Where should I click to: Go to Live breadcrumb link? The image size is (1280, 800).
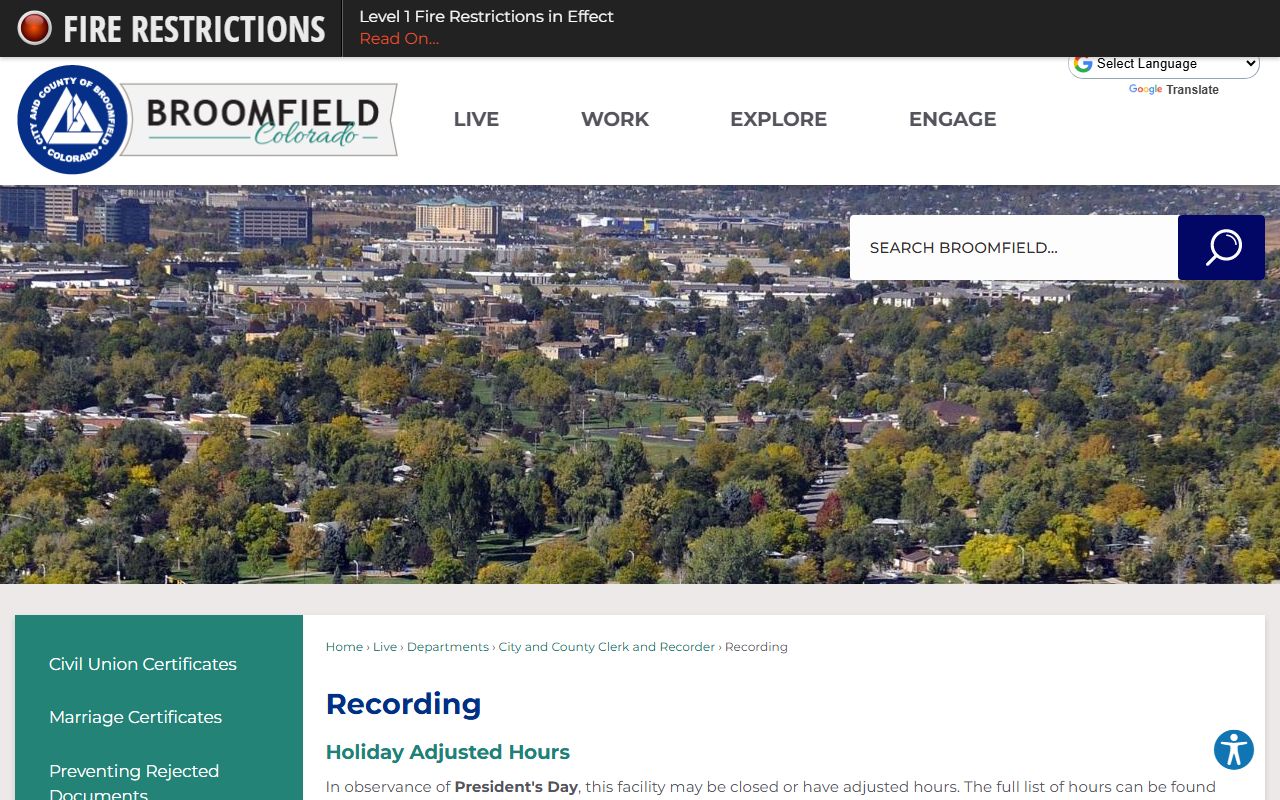385,647
